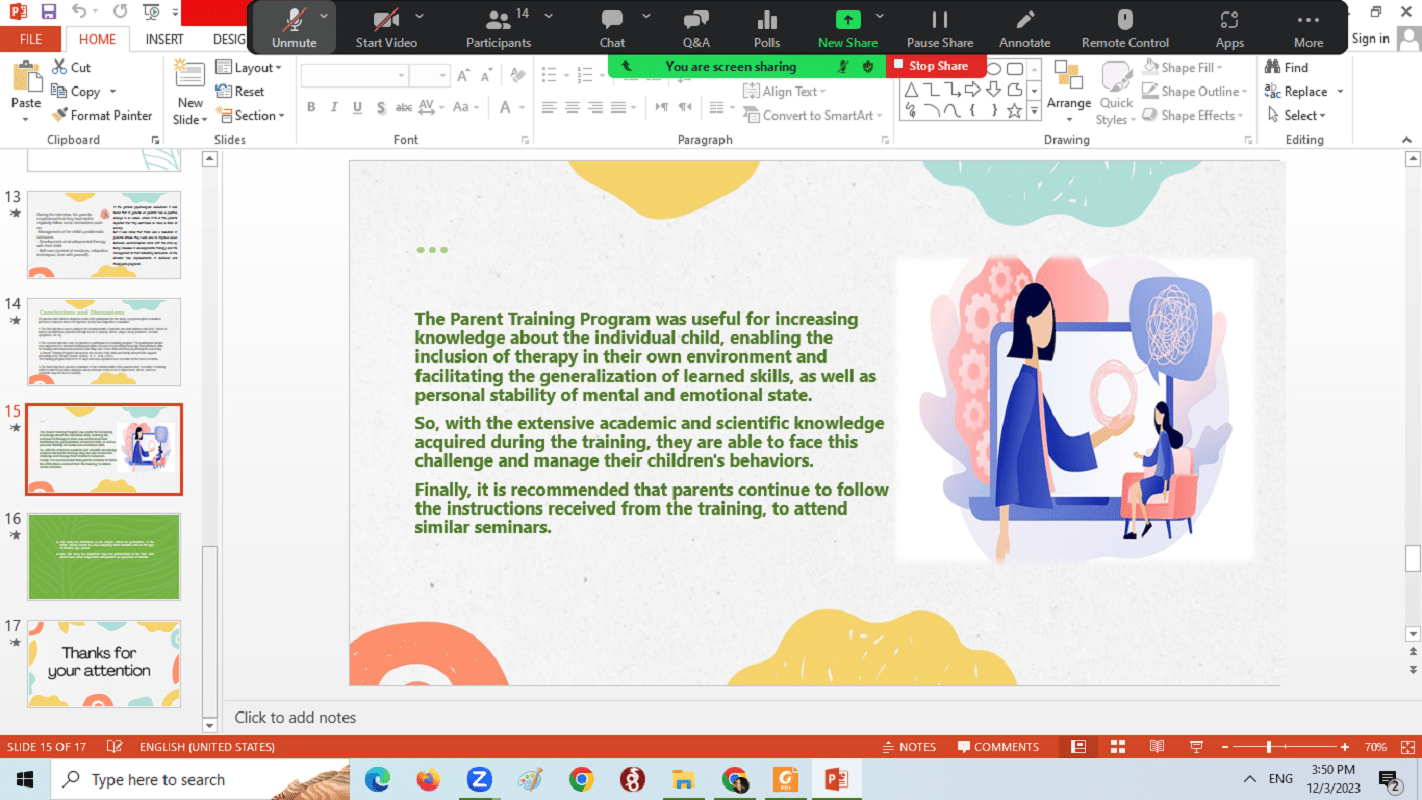1422x800 pixels.
Task: Select the slide 17 thumbnail
Action: click(104, 663)
